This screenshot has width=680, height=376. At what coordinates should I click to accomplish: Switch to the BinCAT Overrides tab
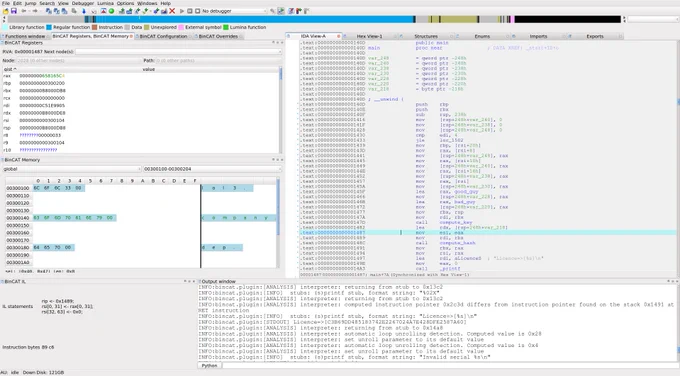click(x=218, y=36)
